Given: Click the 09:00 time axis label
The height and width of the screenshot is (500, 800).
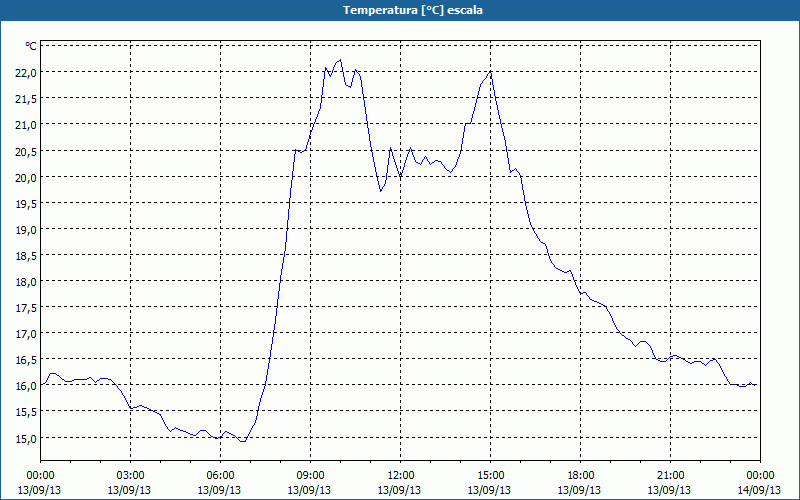Looking at the screenshot, I should [x=310, y=476].
